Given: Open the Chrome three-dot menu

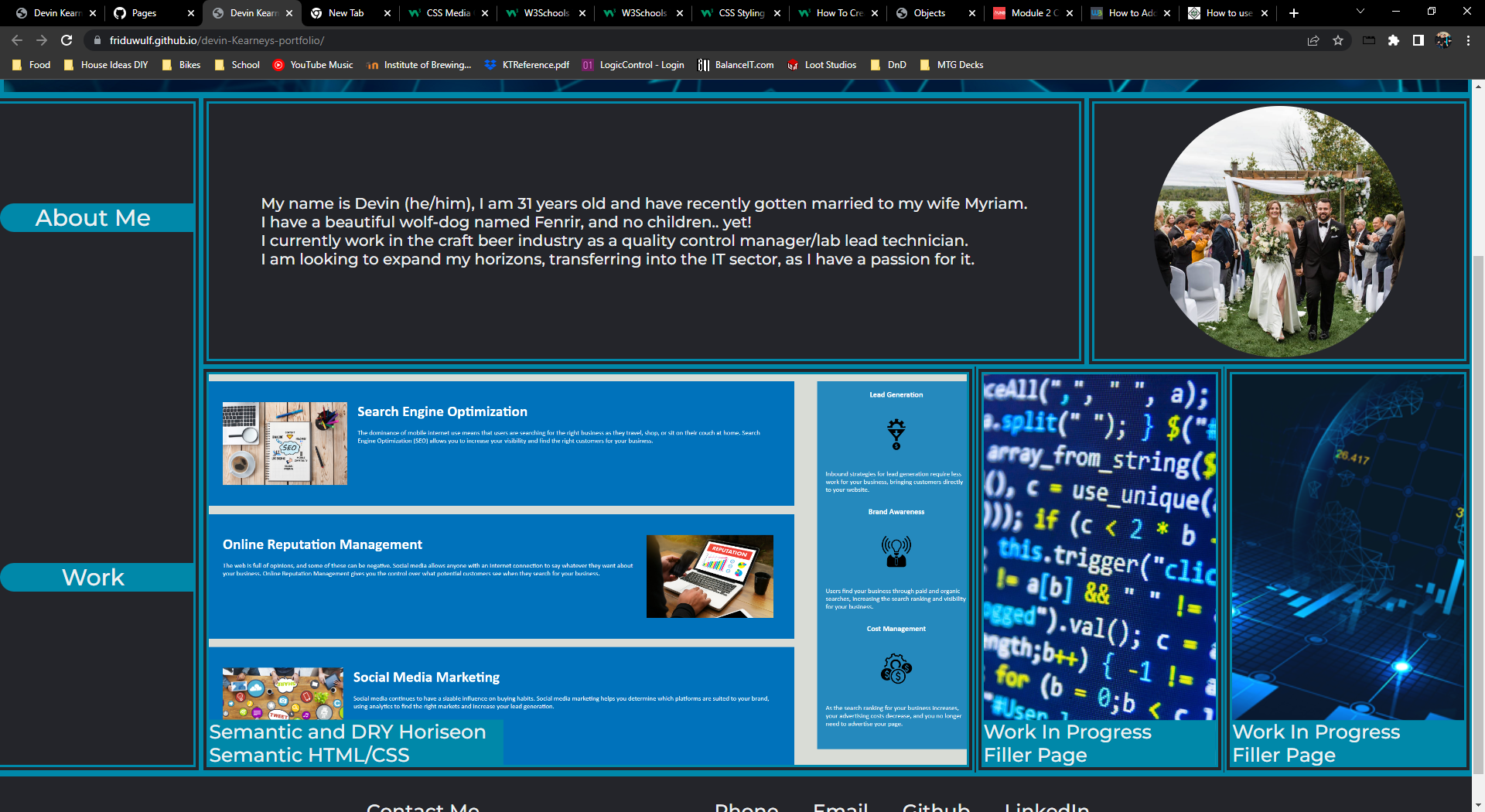Looking at the screenshot, I should pos(1468,40).
